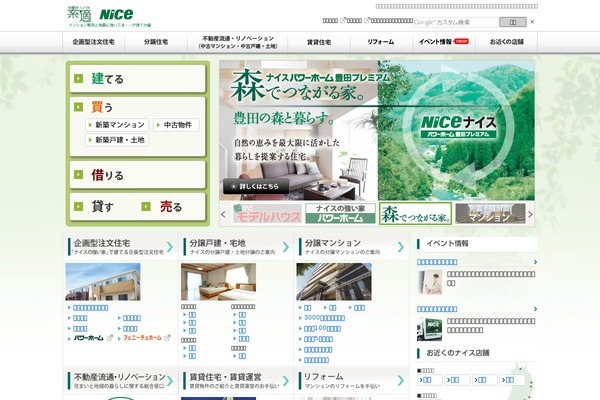Click the Nice logo in header
Screen dimensions: 600x400
(x=116, y=15)
